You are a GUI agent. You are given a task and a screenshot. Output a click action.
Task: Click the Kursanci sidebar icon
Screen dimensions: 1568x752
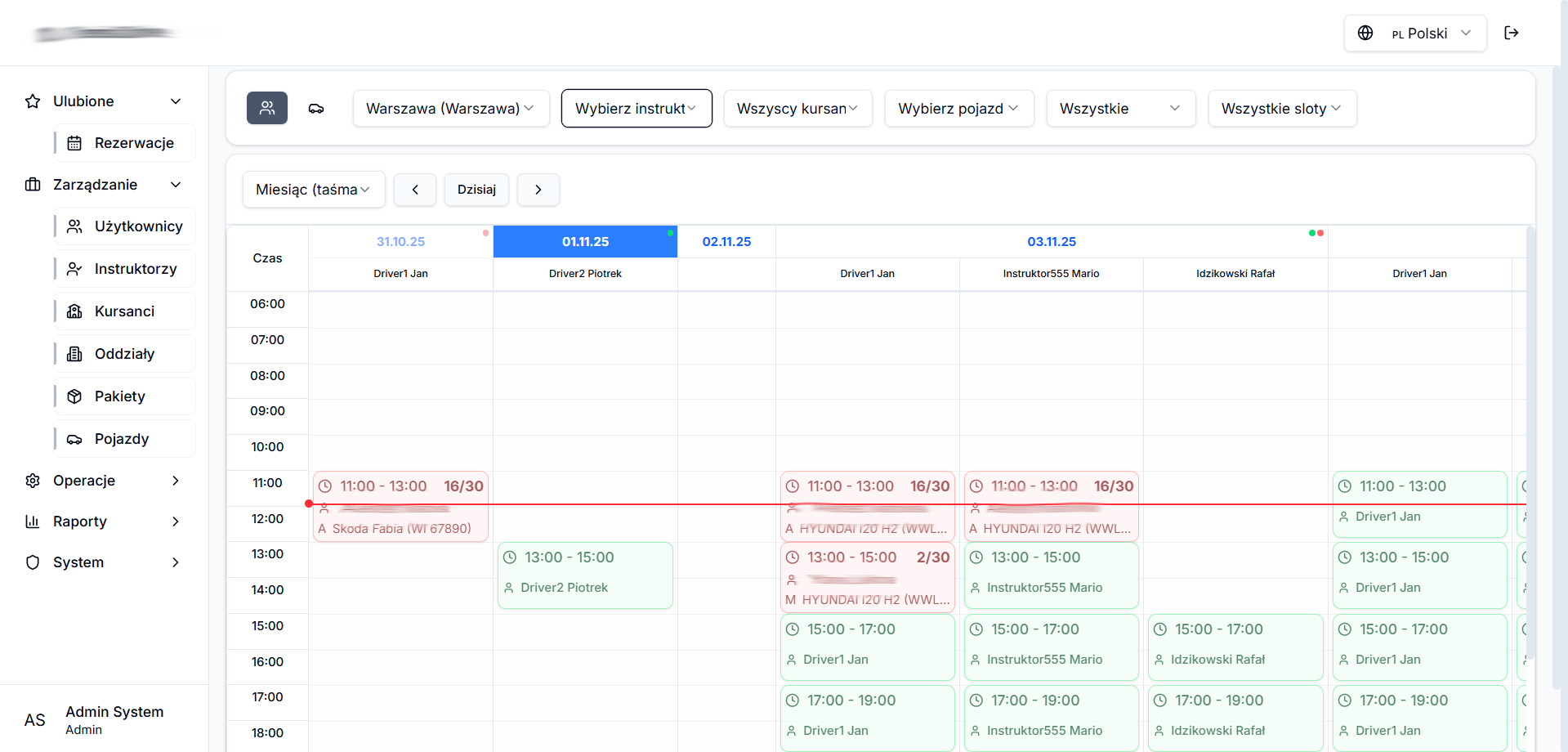pos(74,311)
